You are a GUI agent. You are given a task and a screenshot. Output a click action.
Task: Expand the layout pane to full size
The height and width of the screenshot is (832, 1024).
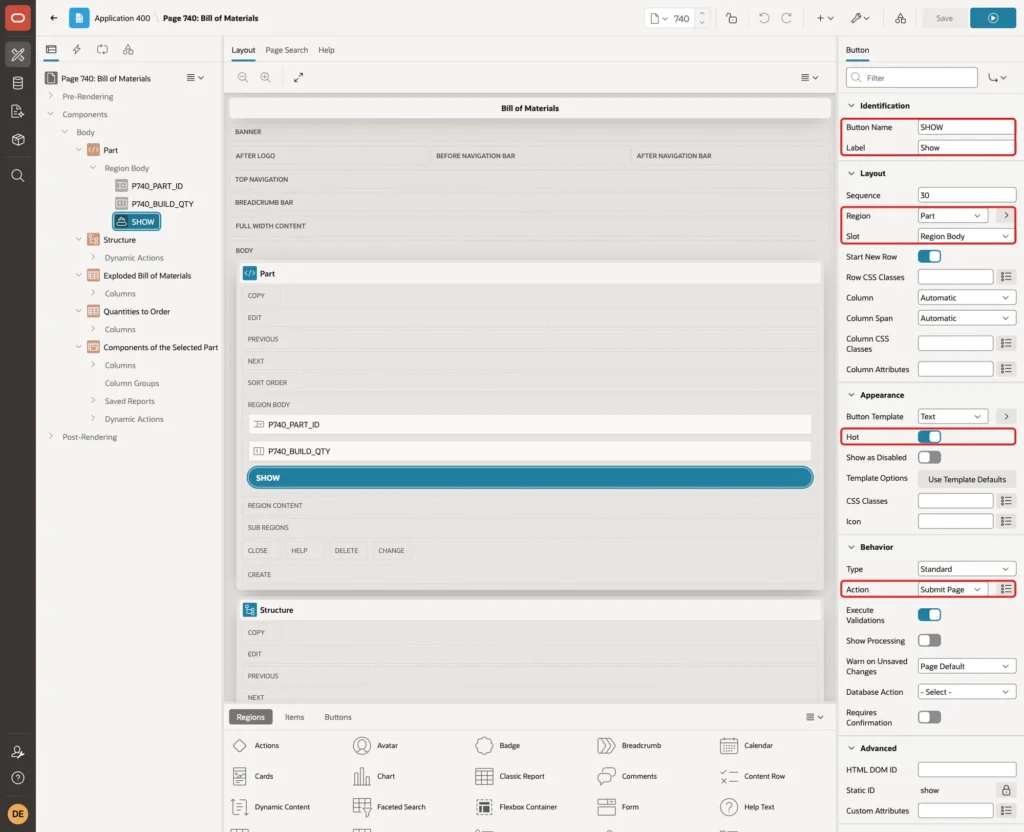pyautogui.click(x=298, y=77)
